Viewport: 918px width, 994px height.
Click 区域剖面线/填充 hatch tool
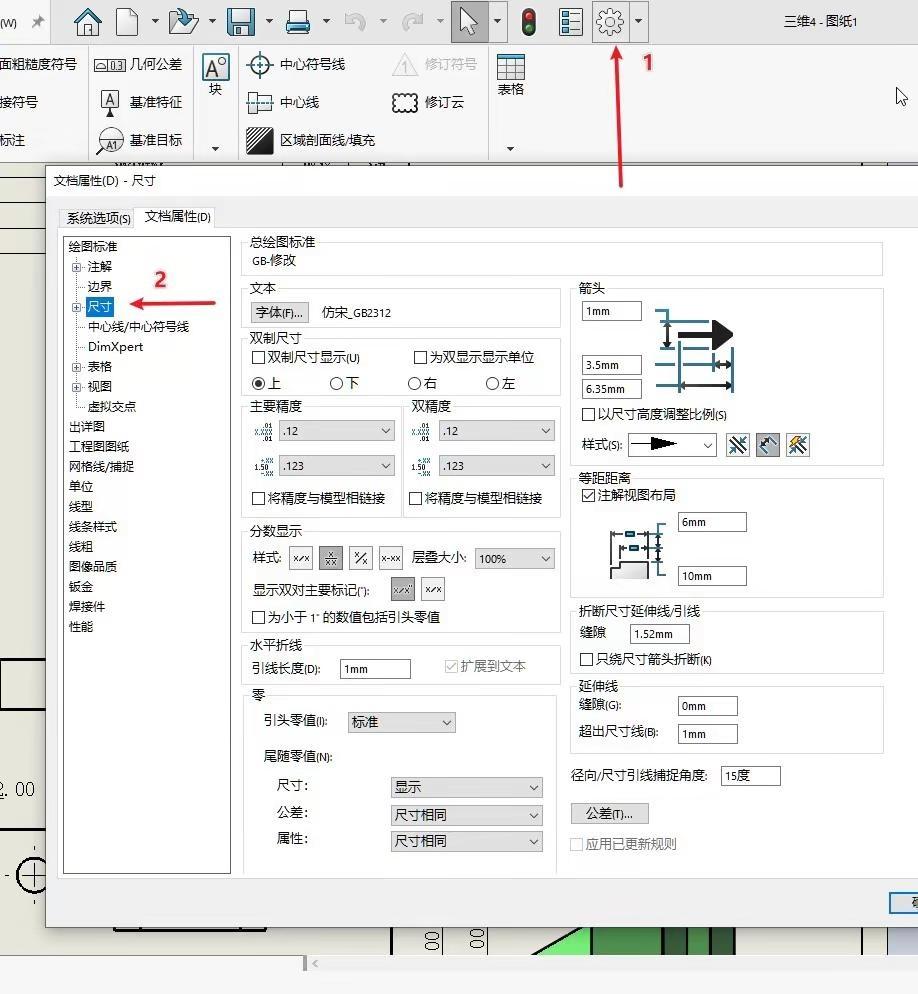click(311, 140)
